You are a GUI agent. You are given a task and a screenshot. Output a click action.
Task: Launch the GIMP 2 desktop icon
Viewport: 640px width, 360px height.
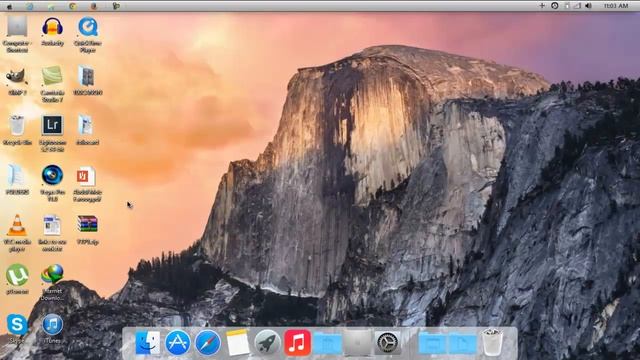(17, 77)
